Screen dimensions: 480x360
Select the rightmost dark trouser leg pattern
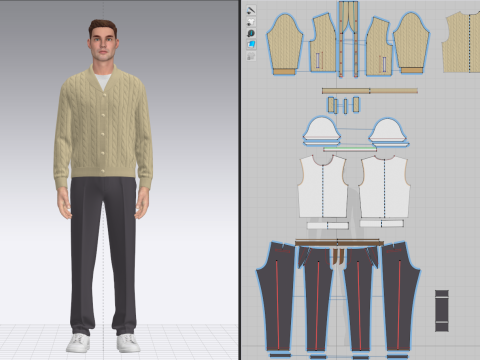coord(400,297)
